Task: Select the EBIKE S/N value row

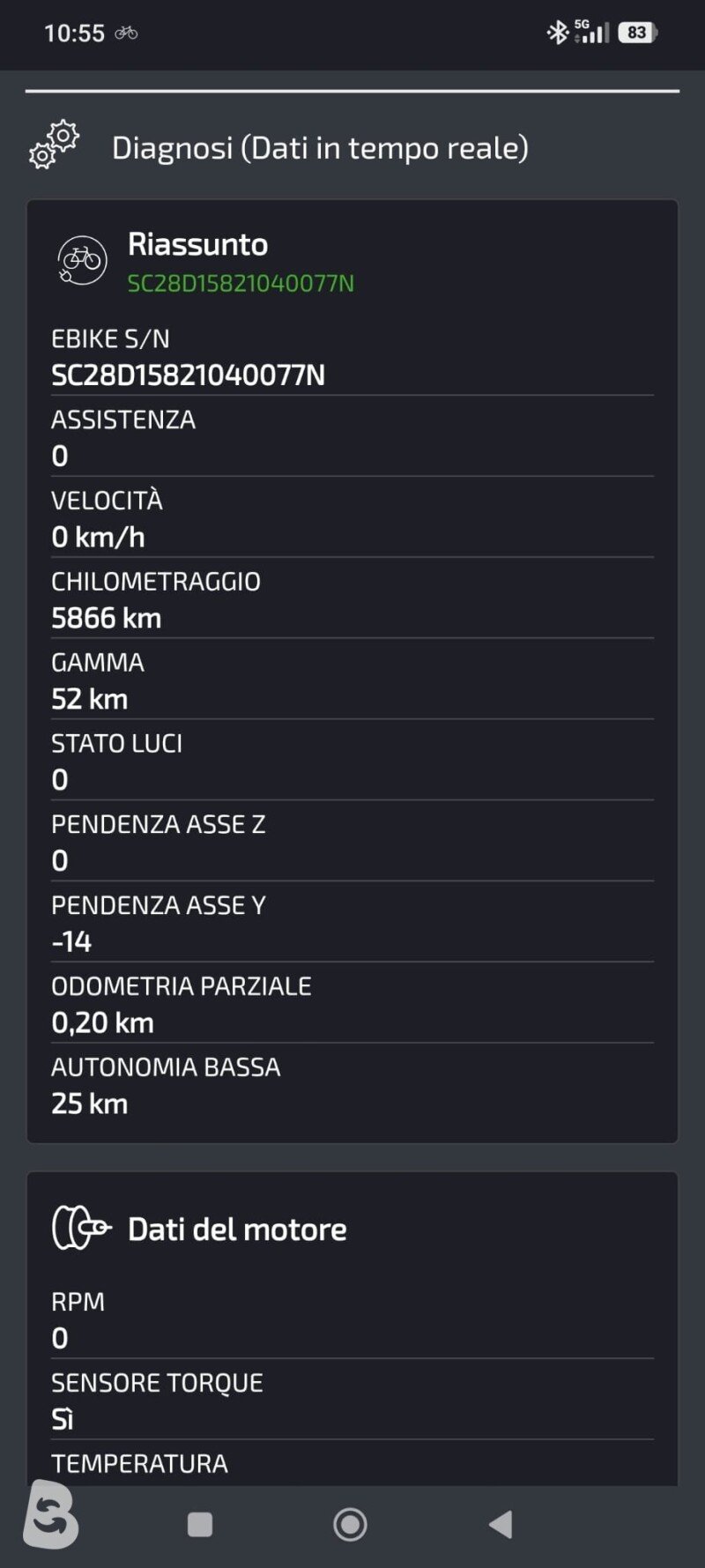Action: point(352,357)
